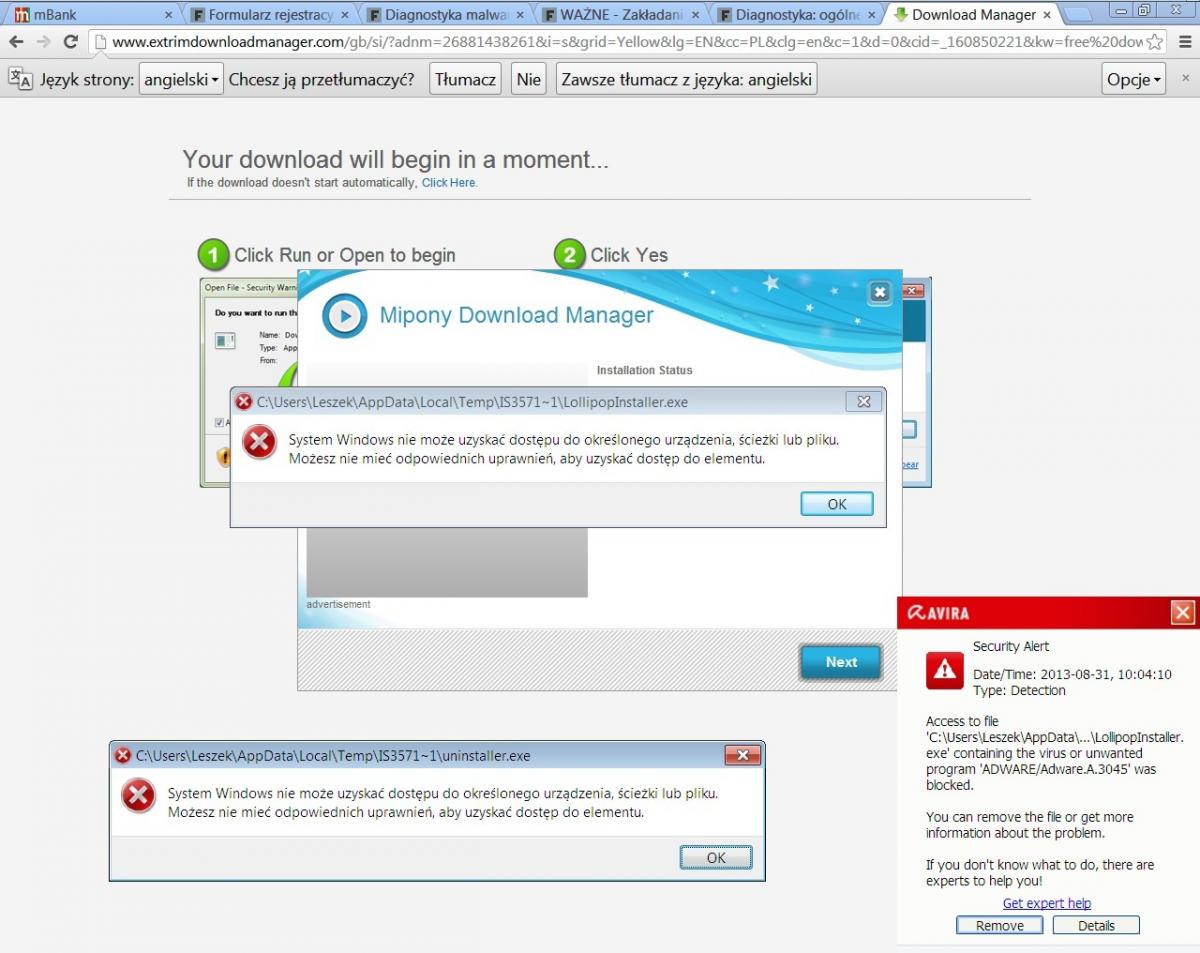The width and height of the screenshot is (1200, 953).
Task: Click Remove in the Avira alert
Action: (1000, 926)
